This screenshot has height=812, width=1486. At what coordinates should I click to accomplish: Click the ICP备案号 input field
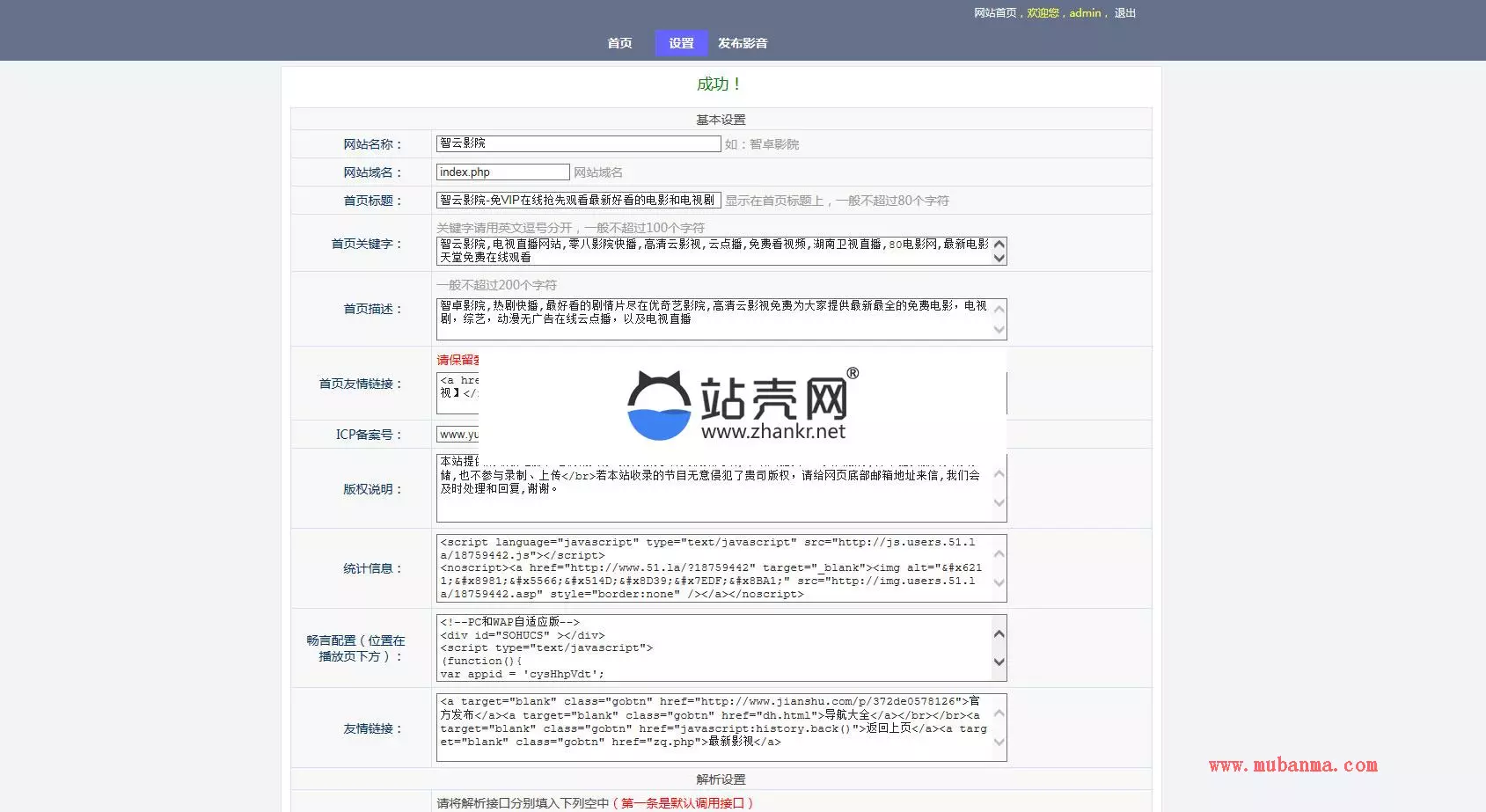point(458,435)
